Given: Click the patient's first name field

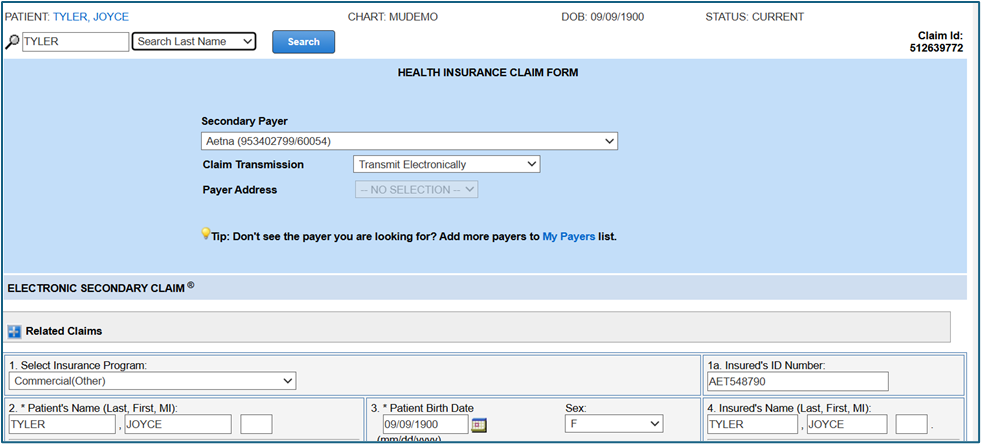Looking at the screenshot, I should [x=178, y=425].
